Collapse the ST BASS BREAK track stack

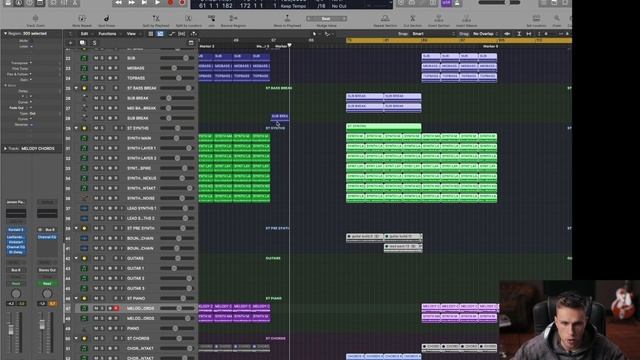click(x=76, y=88)
